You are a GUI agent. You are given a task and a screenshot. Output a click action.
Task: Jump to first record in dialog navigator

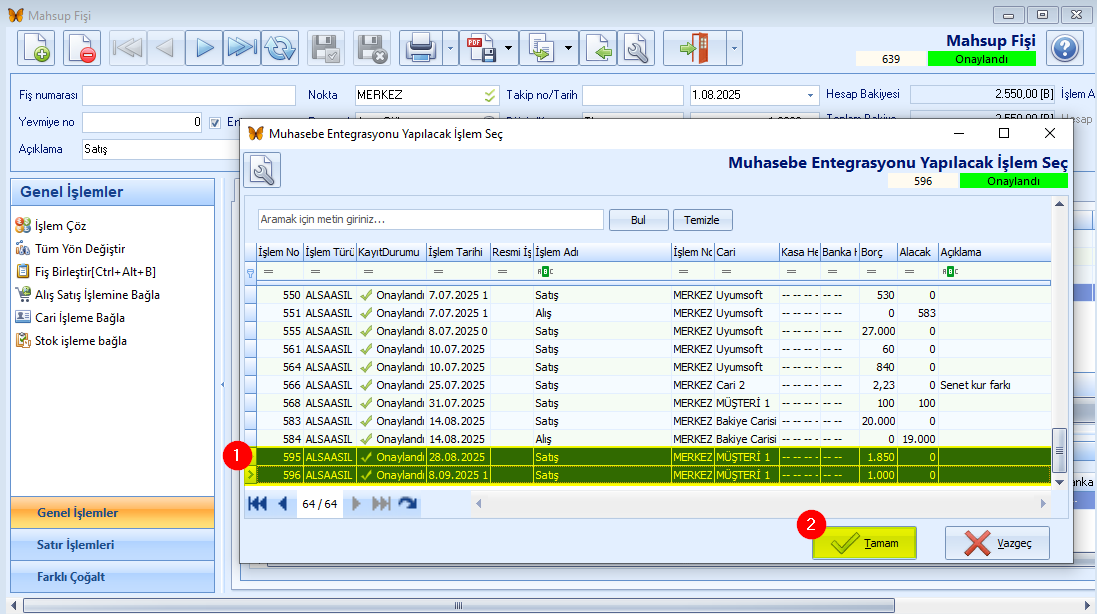point(258,504)
